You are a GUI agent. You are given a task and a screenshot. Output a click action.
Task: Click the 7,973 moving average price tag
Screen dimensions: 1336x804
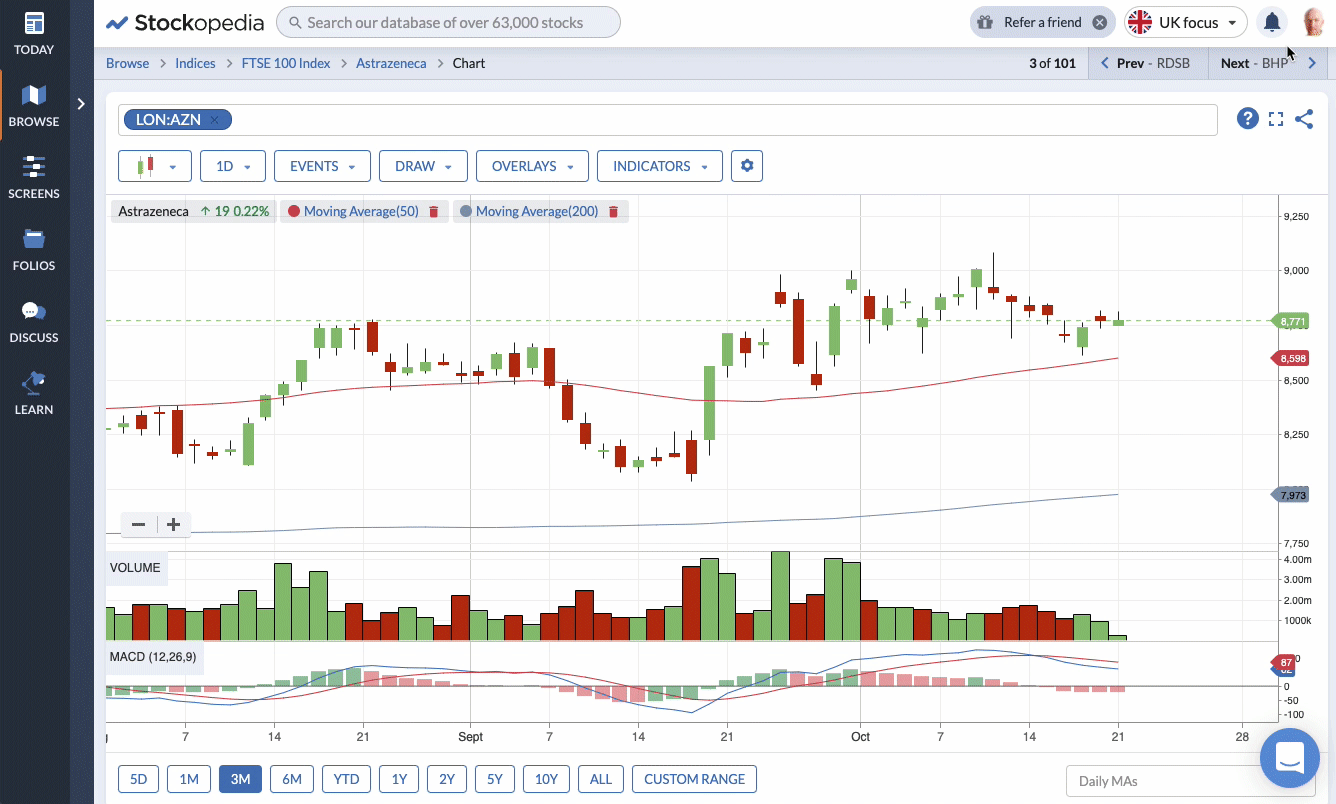click(x=1291, y=495)
